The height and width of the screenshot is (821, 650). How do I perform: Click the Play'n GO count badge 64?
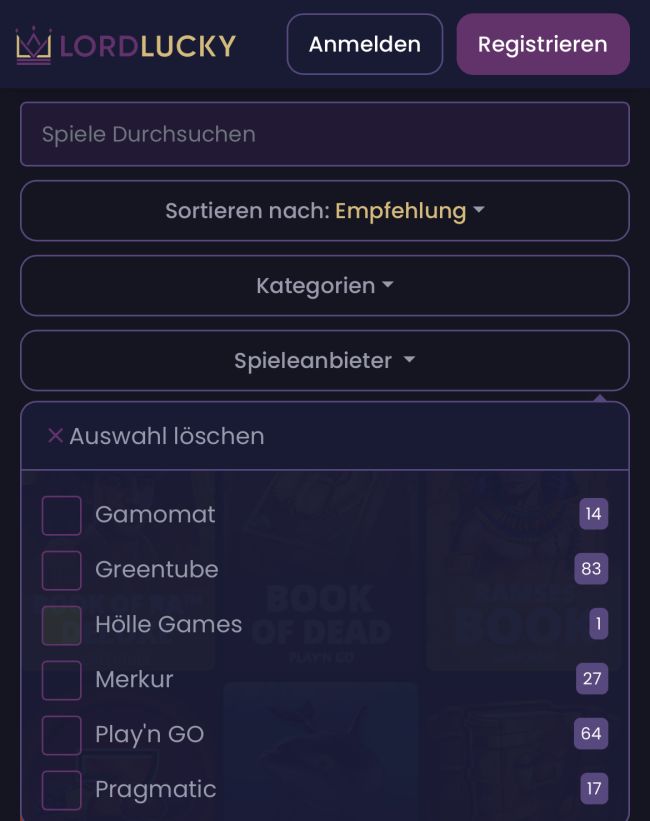[591, 734]
